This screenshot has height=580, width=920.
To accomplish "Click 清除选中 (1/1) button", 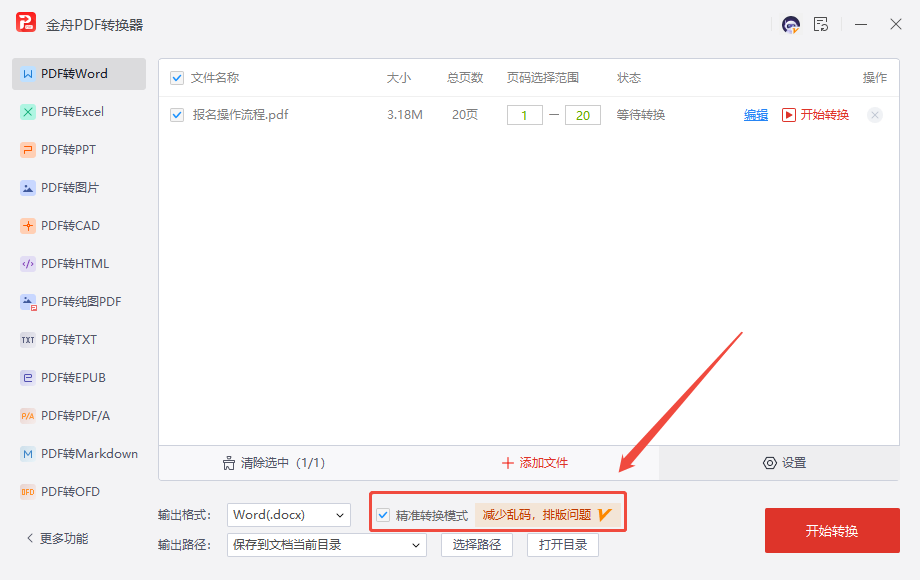I will [x=273, y=463].
